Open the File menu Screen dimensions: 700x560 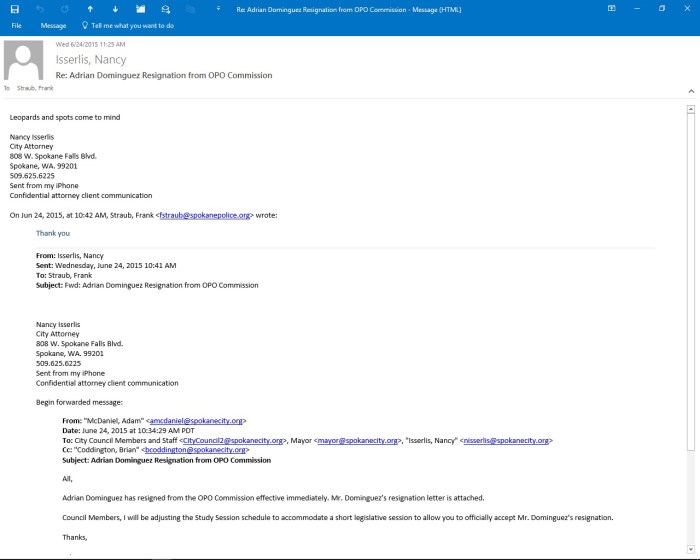(16, 25)
